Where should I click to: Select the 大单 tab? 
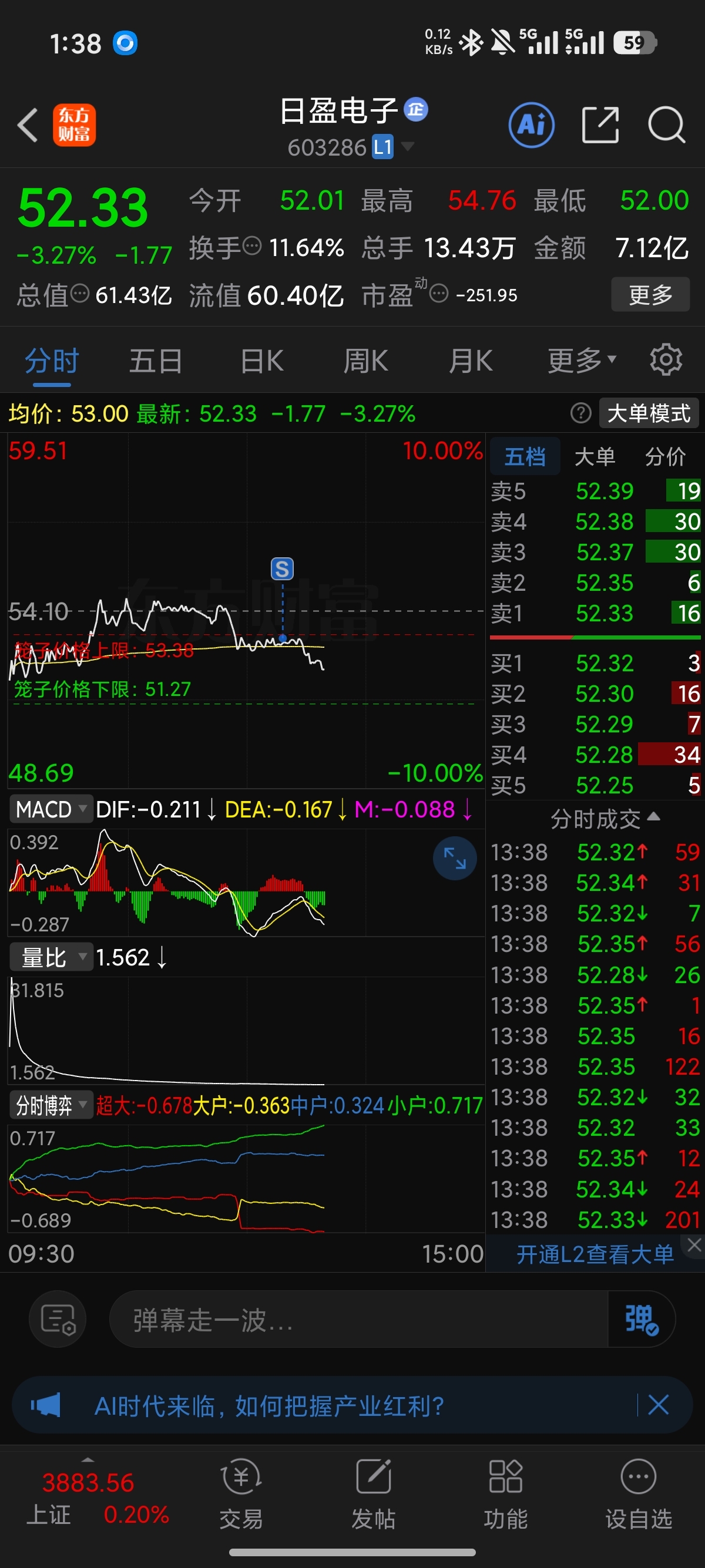pos(595,456)
